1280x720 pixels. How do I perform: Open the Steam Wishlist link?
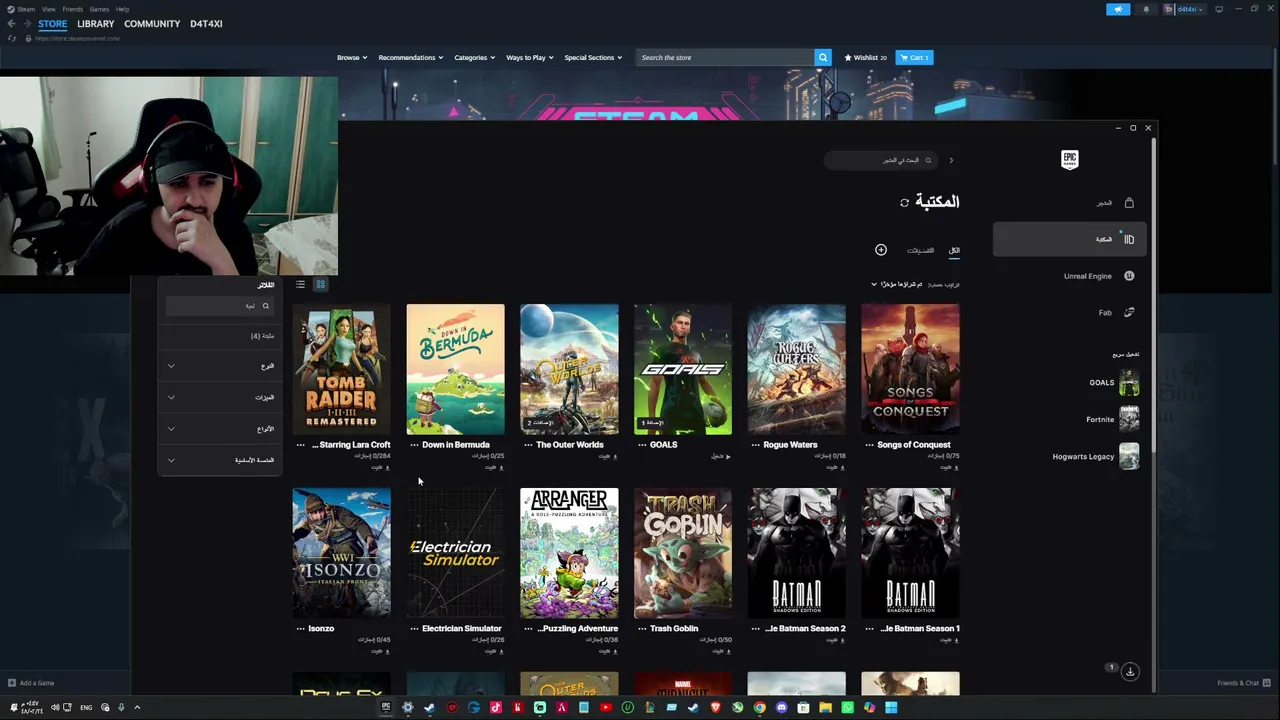click(866, 58)
